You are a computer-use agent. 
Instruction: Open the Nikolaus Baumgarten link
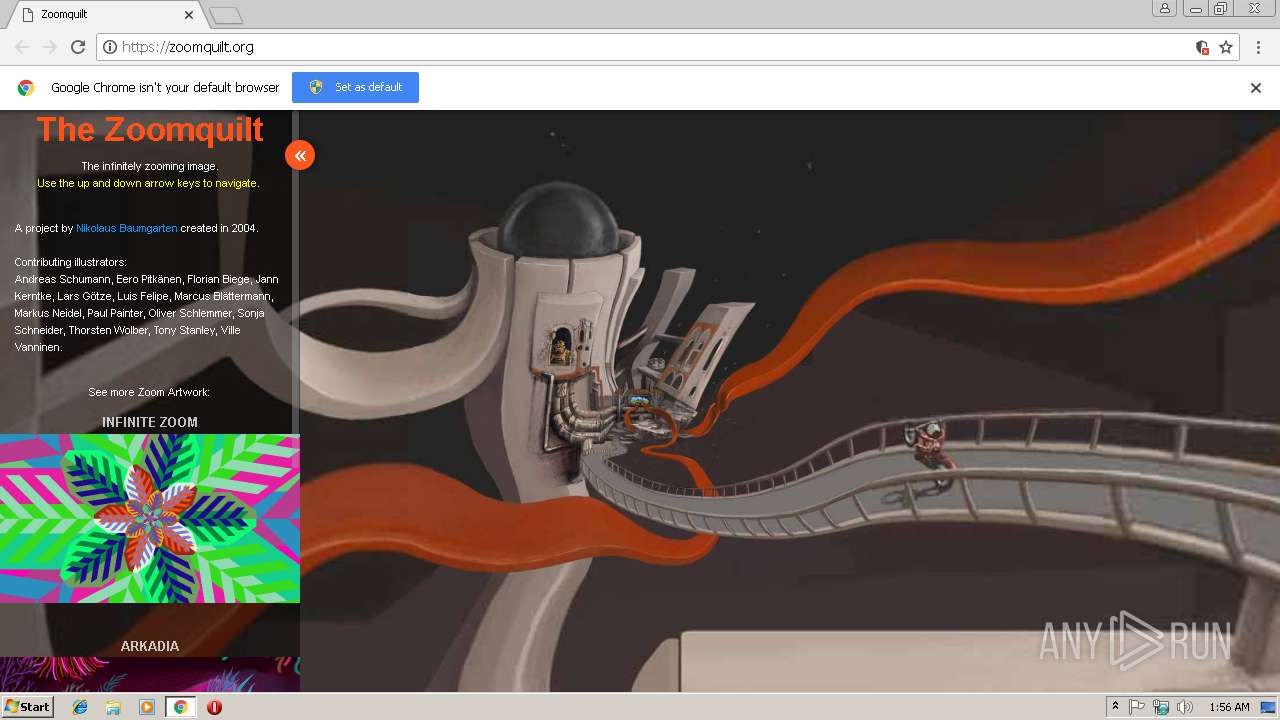click(127, 228)
